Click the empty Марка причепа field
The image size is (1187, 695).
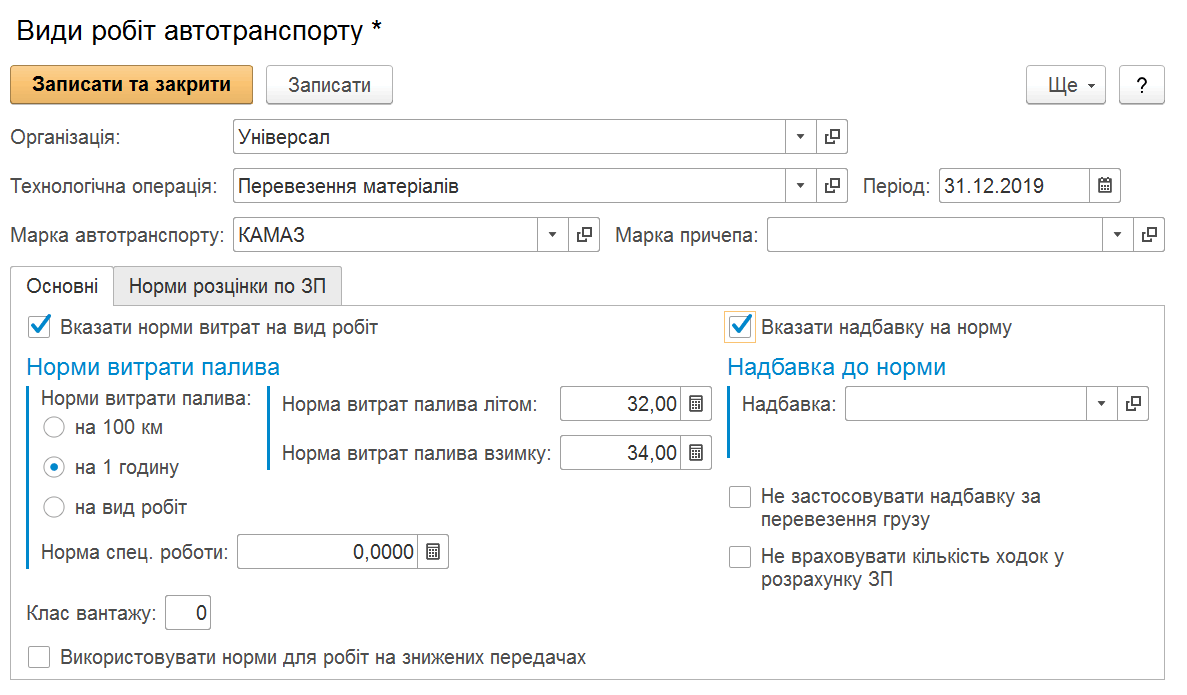[x=935, y=235]
